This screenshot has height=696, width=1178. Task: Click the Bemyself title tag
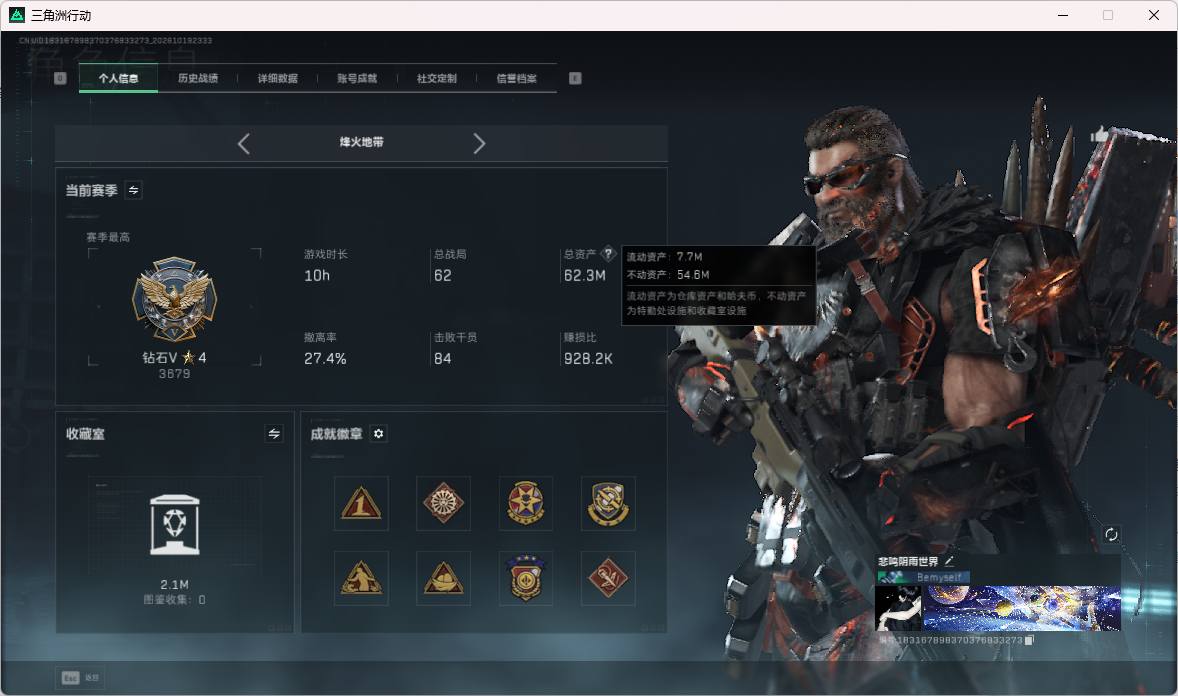[923, 577]
